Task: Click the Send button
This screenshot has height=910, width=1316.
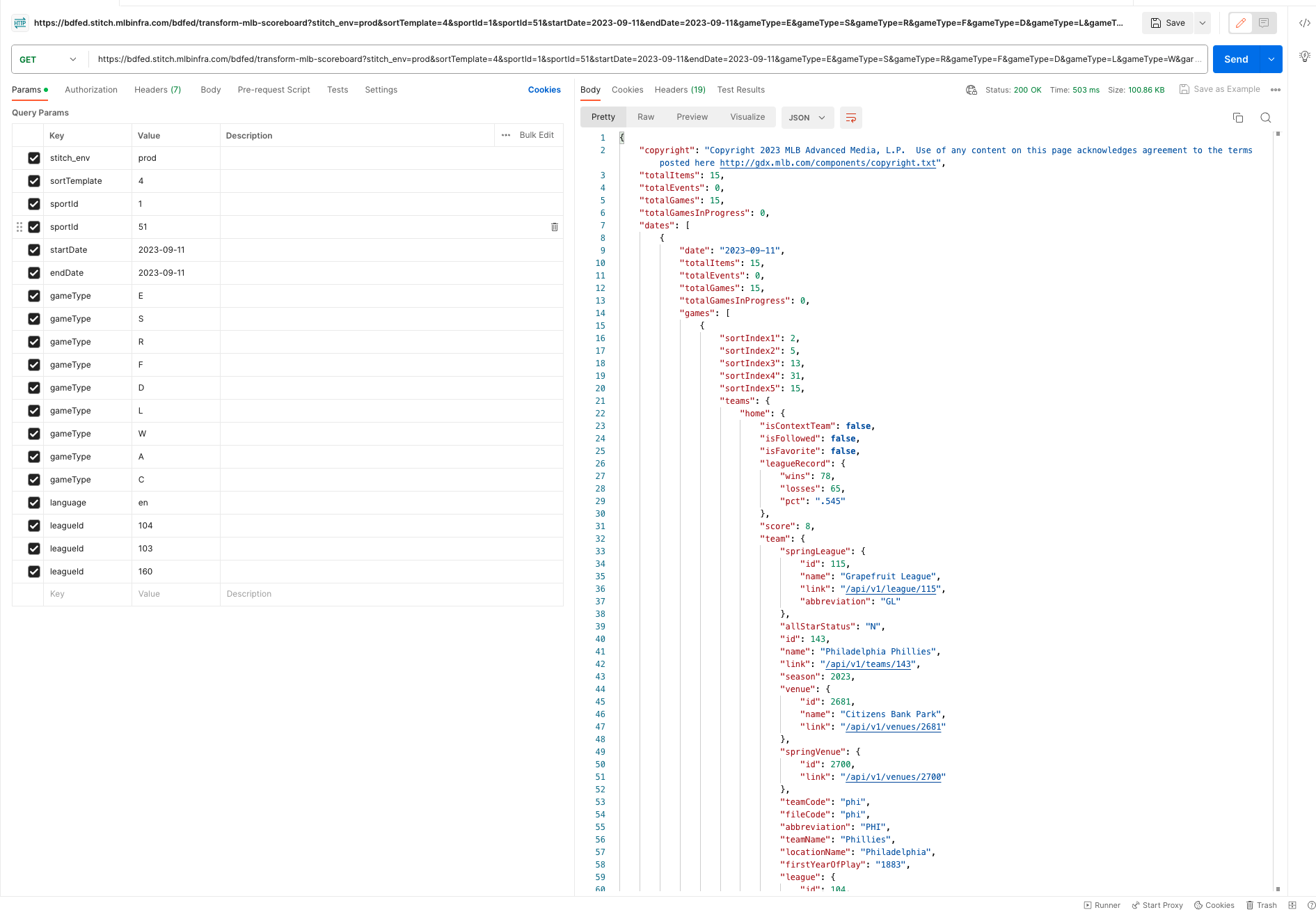Action: (1237, 59)
